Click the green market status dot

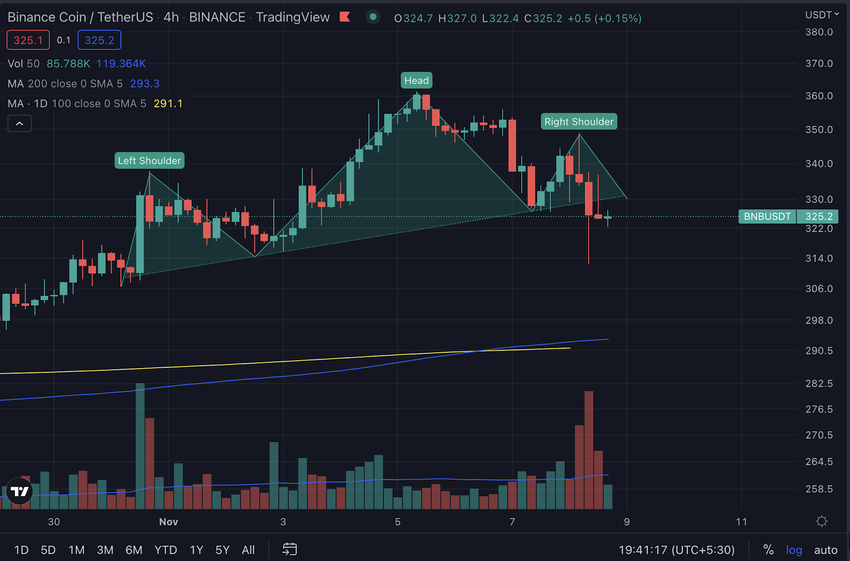click(373, 17)
